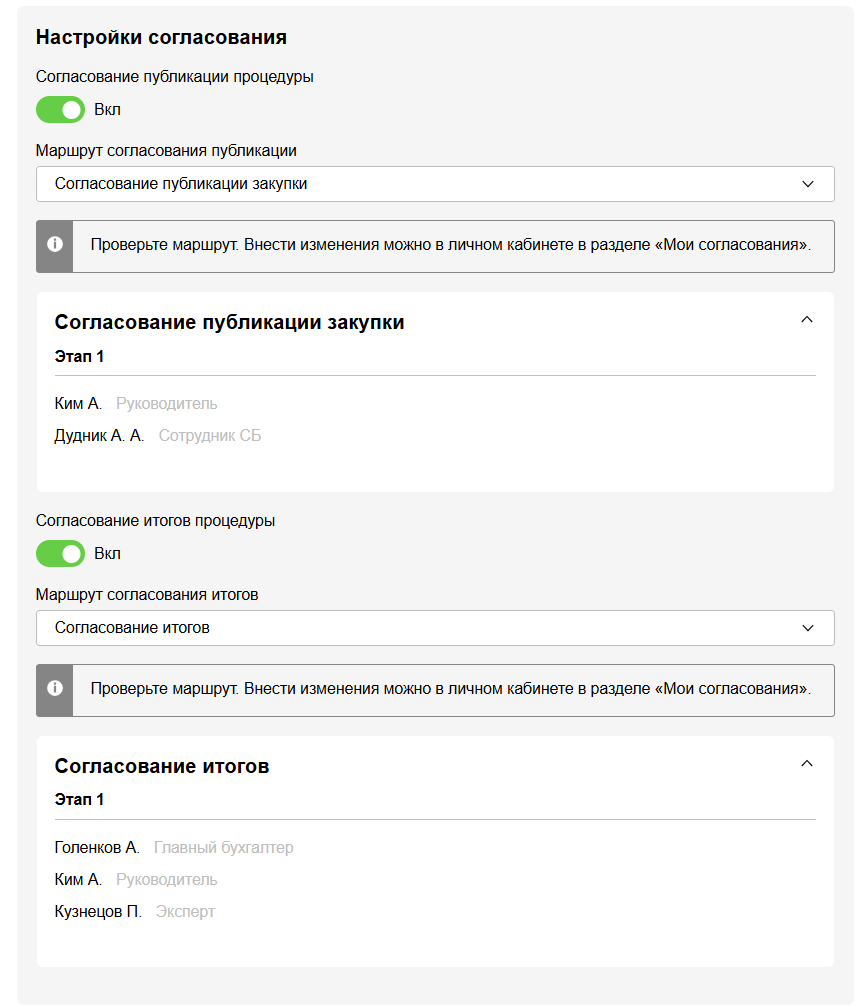865x1007 pixels.
Task: Open the results approval route dropdown
Action: (435, 628)
